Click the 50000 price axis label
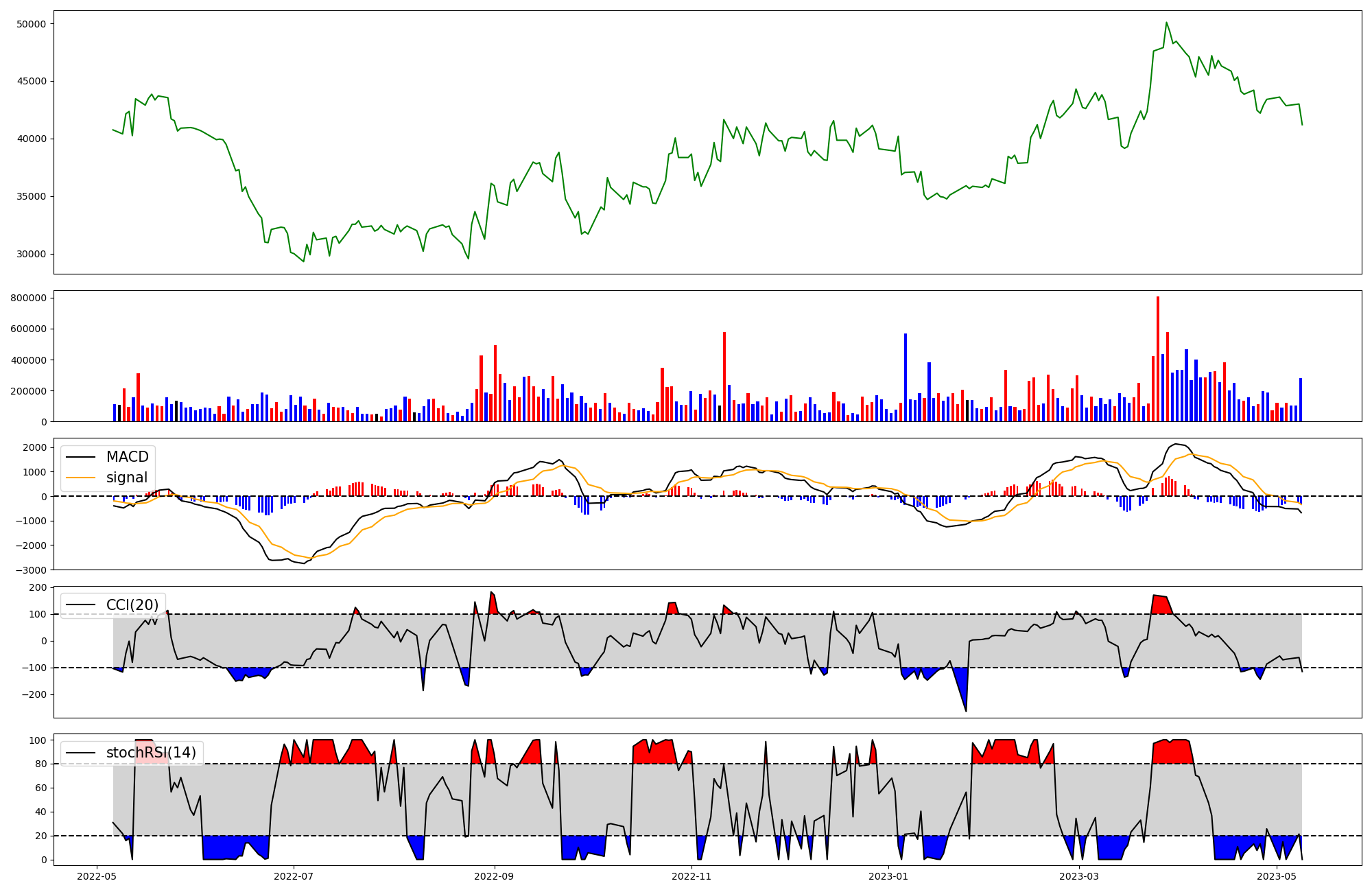The height and width of the screenshot is (892, 1372). (x=31, y=24)
